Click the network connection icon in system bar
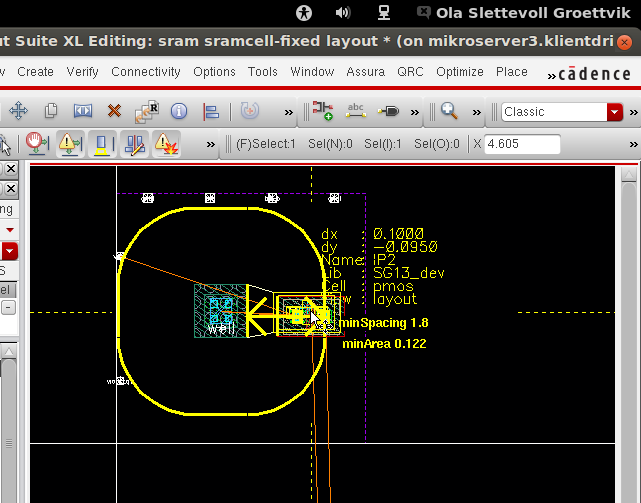The image size is (641, 503). [383, 13]
